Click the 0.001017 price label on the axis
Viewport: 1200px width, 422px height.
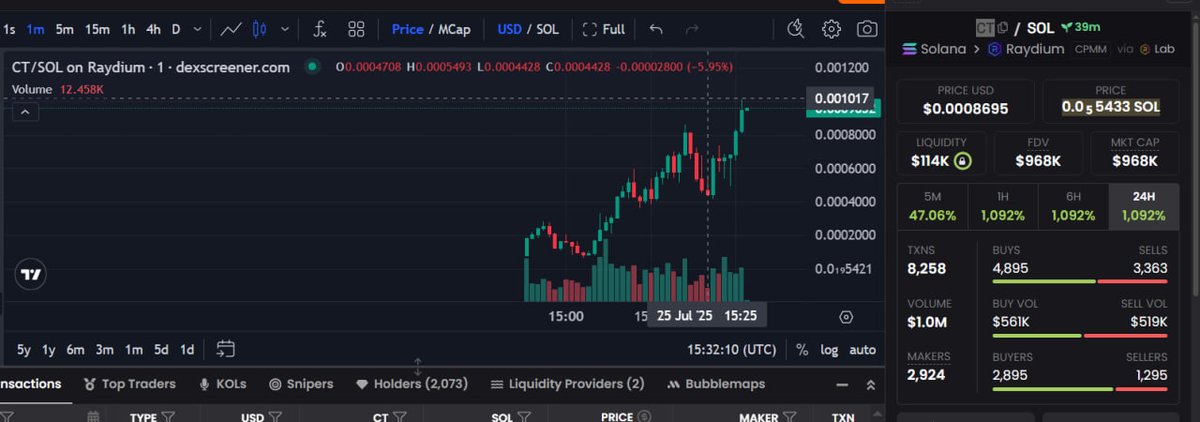[x=841, y=98]
